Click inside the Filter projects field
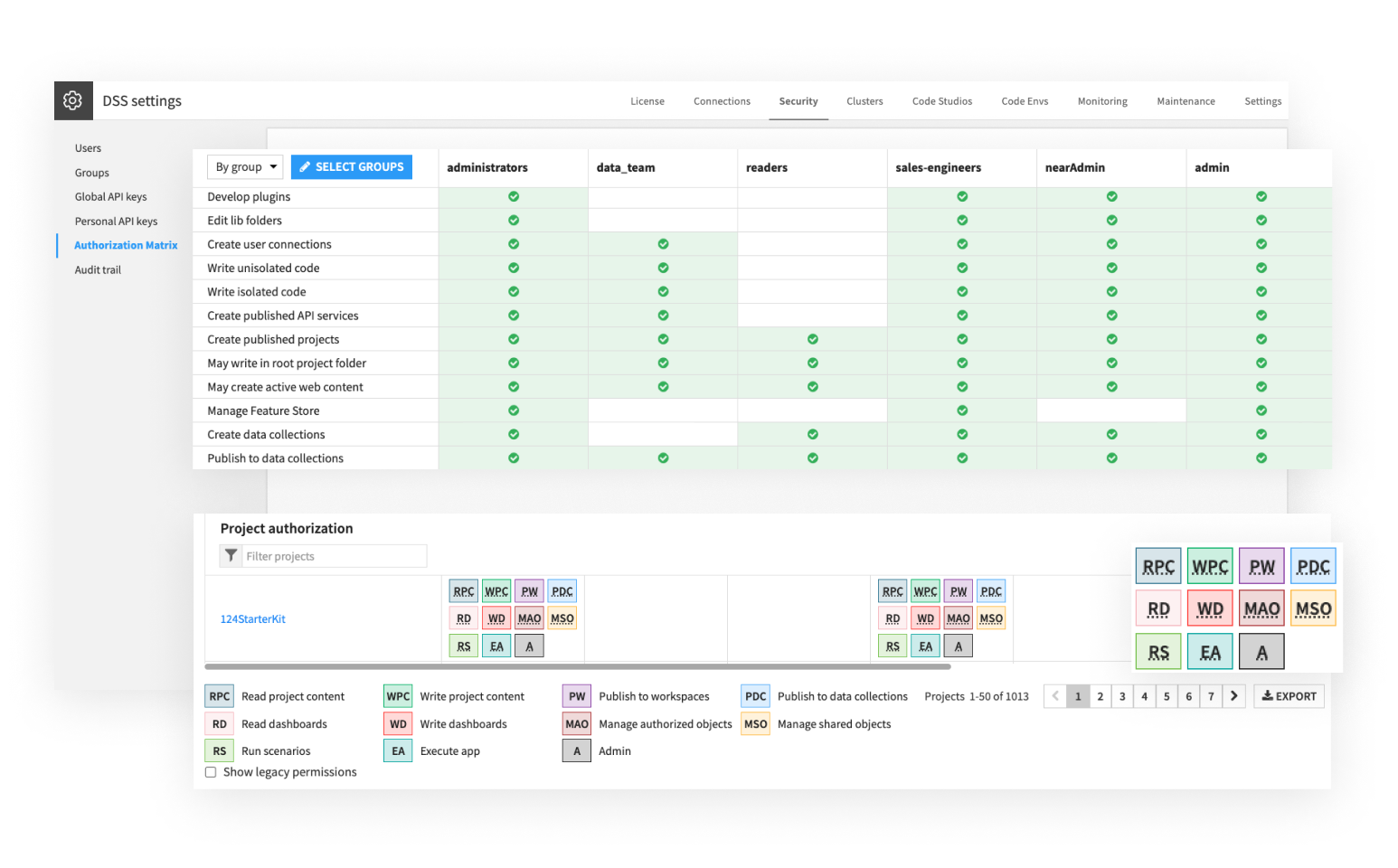This screenshot has width=1398, height=868. 335,555
